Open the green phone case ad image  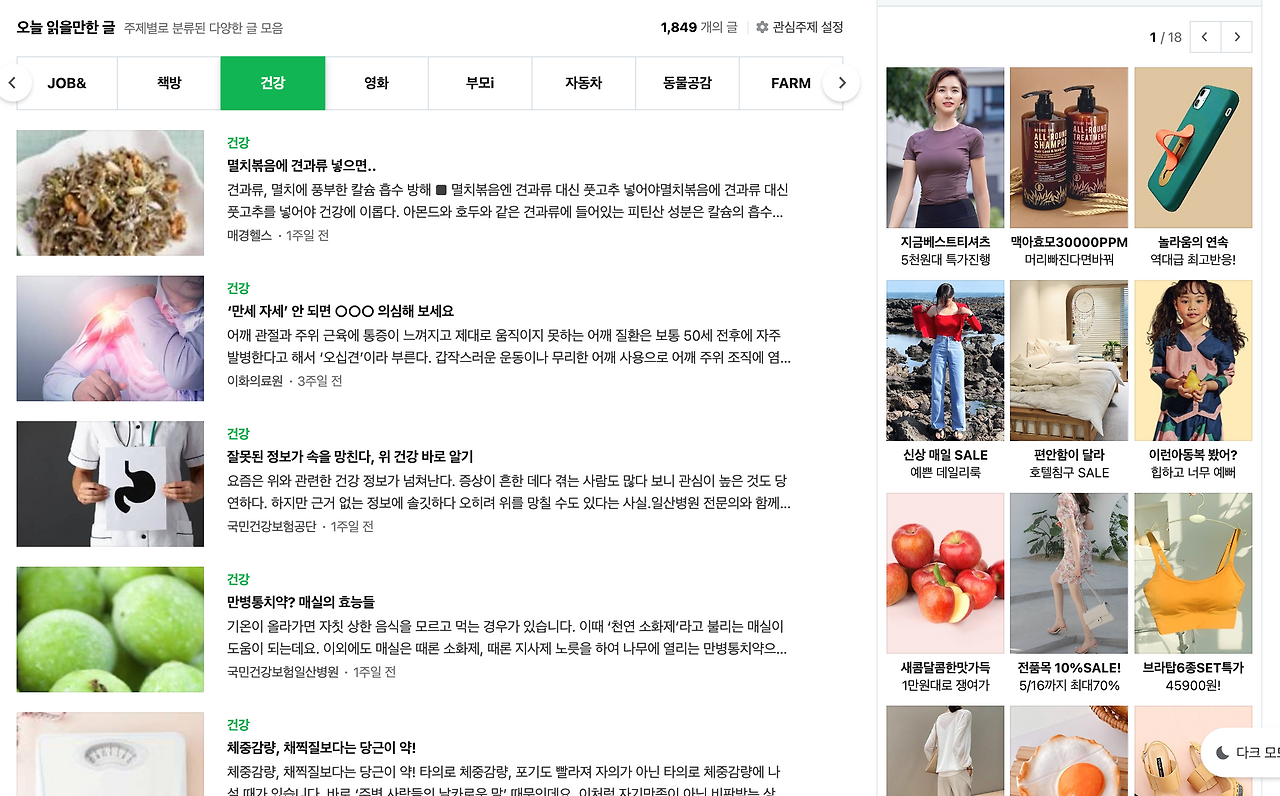[1193, 148]
